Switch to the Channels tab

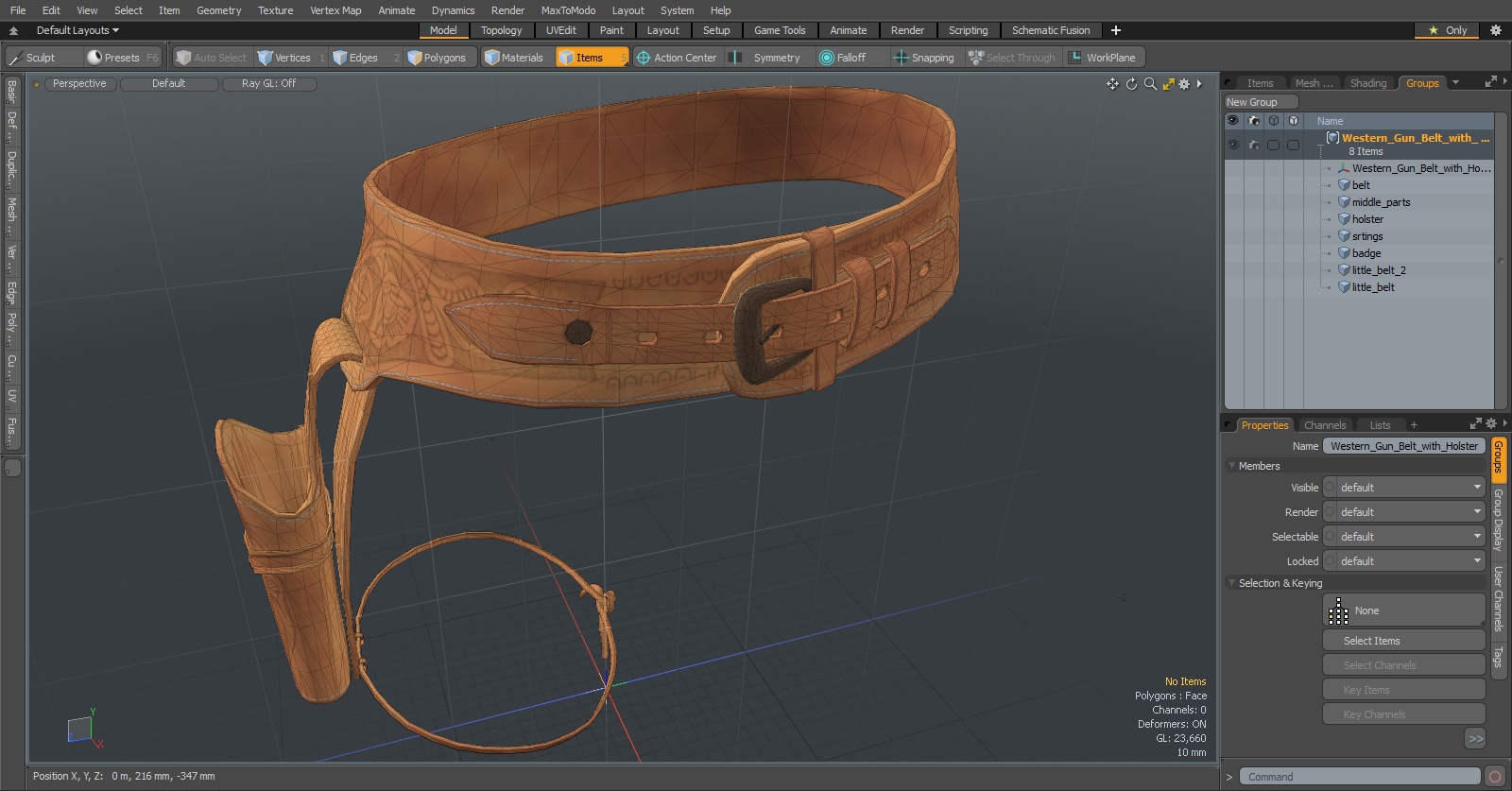click(1324, 425)
